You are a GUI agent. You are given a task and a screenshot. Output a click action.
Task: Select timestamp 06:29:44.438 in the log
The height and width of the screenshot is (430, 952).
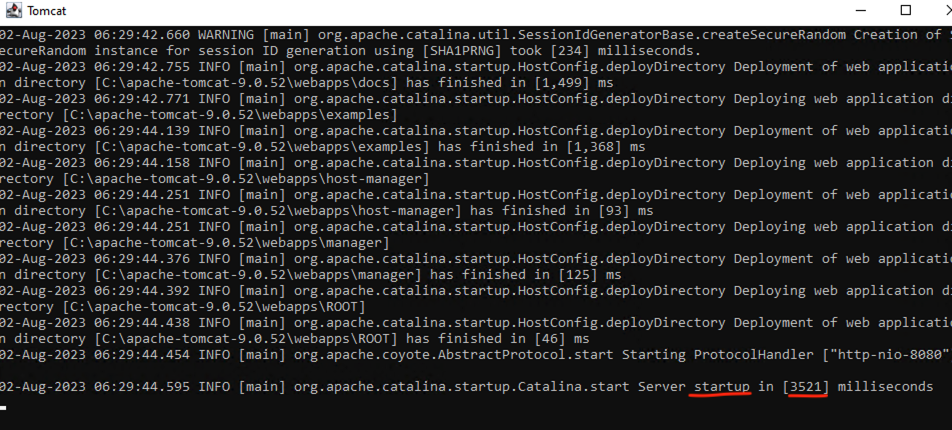142,322
